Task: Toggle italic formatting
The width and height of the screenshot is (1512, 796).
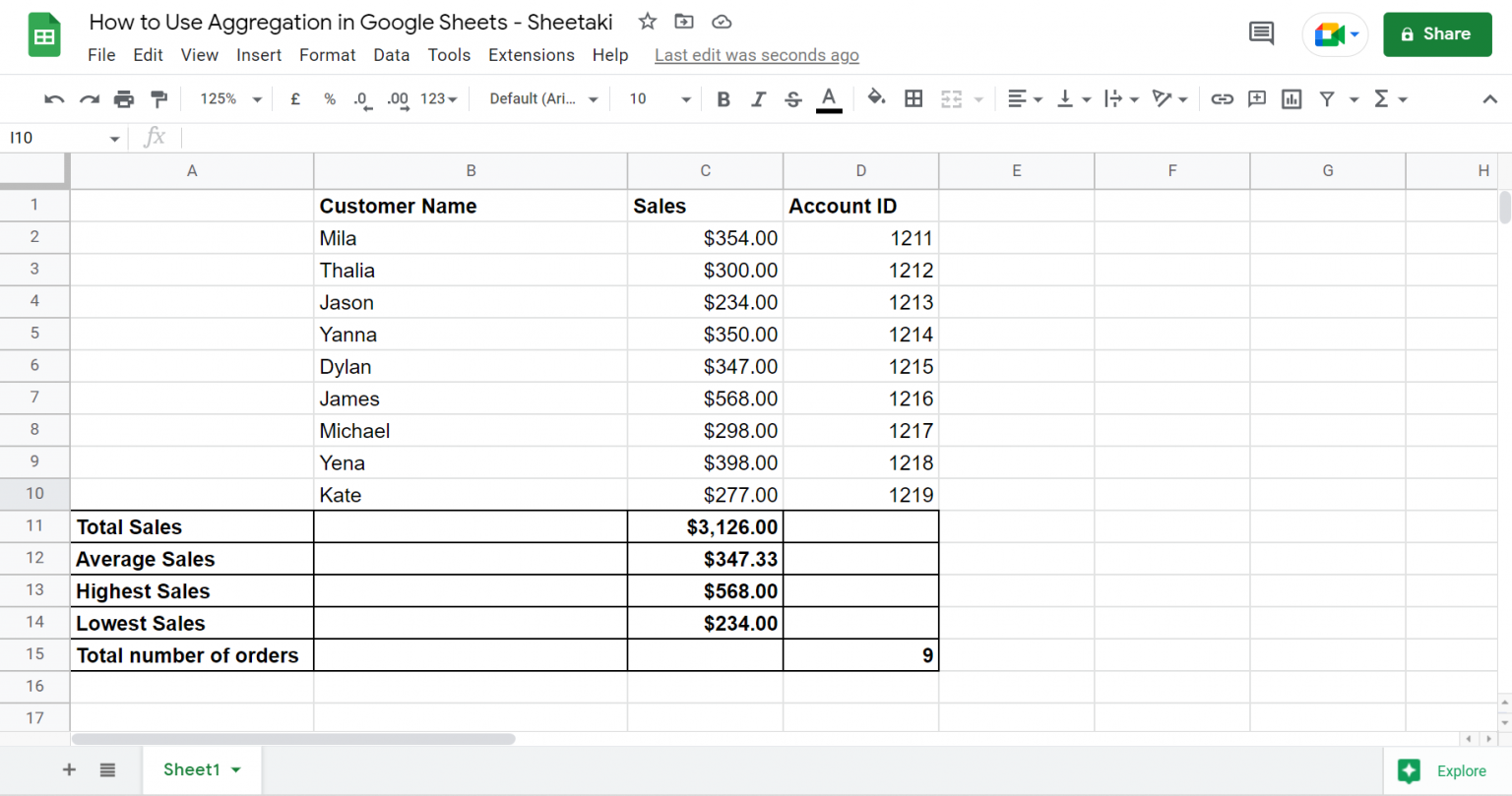Action: 758,98
